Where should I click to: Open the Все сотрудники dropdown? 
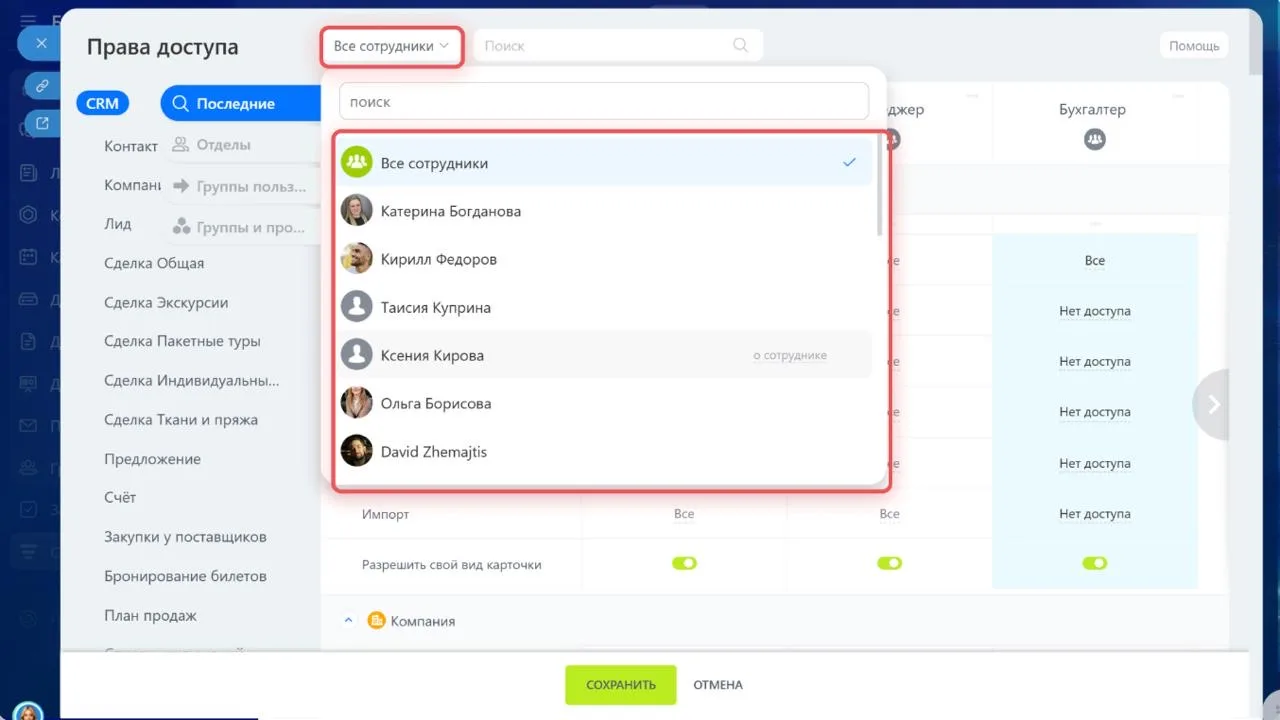click(x=391, y=46)
